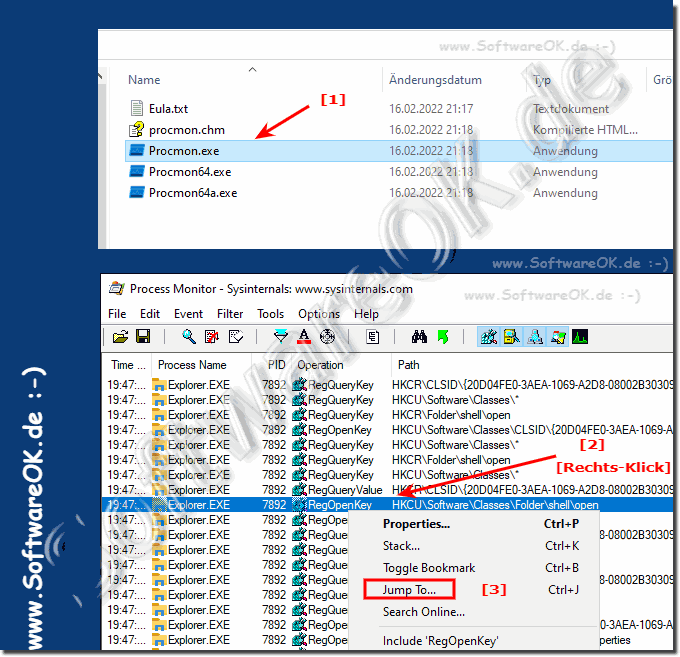Open the File menu in Process Monitor
This screenshot has height=657, width=680.
click(117, 314)
